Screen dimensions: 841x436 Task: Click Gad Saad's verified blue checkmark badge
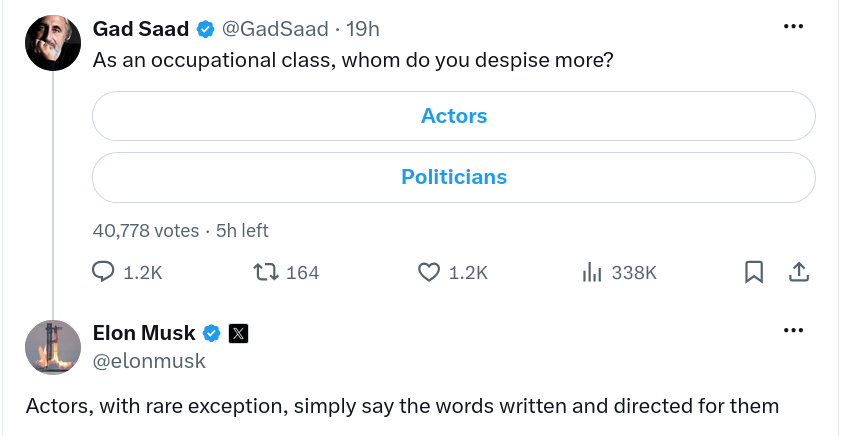(x=205, y=29)
